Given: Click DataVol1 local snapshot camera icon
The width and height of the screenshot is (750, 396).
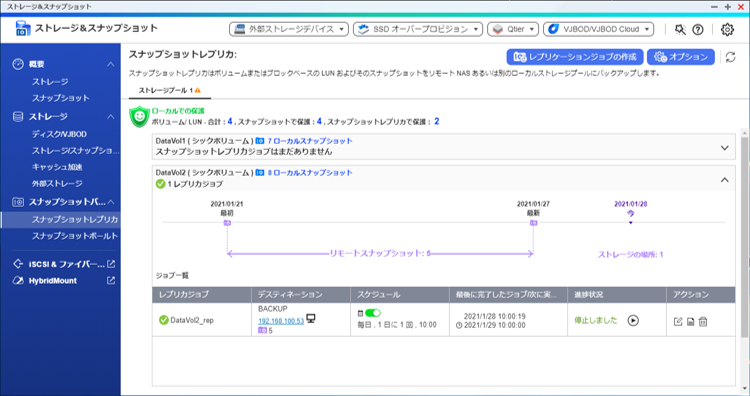Looking at the screenshot, I should pyautogui.click(x=260, y=141).
